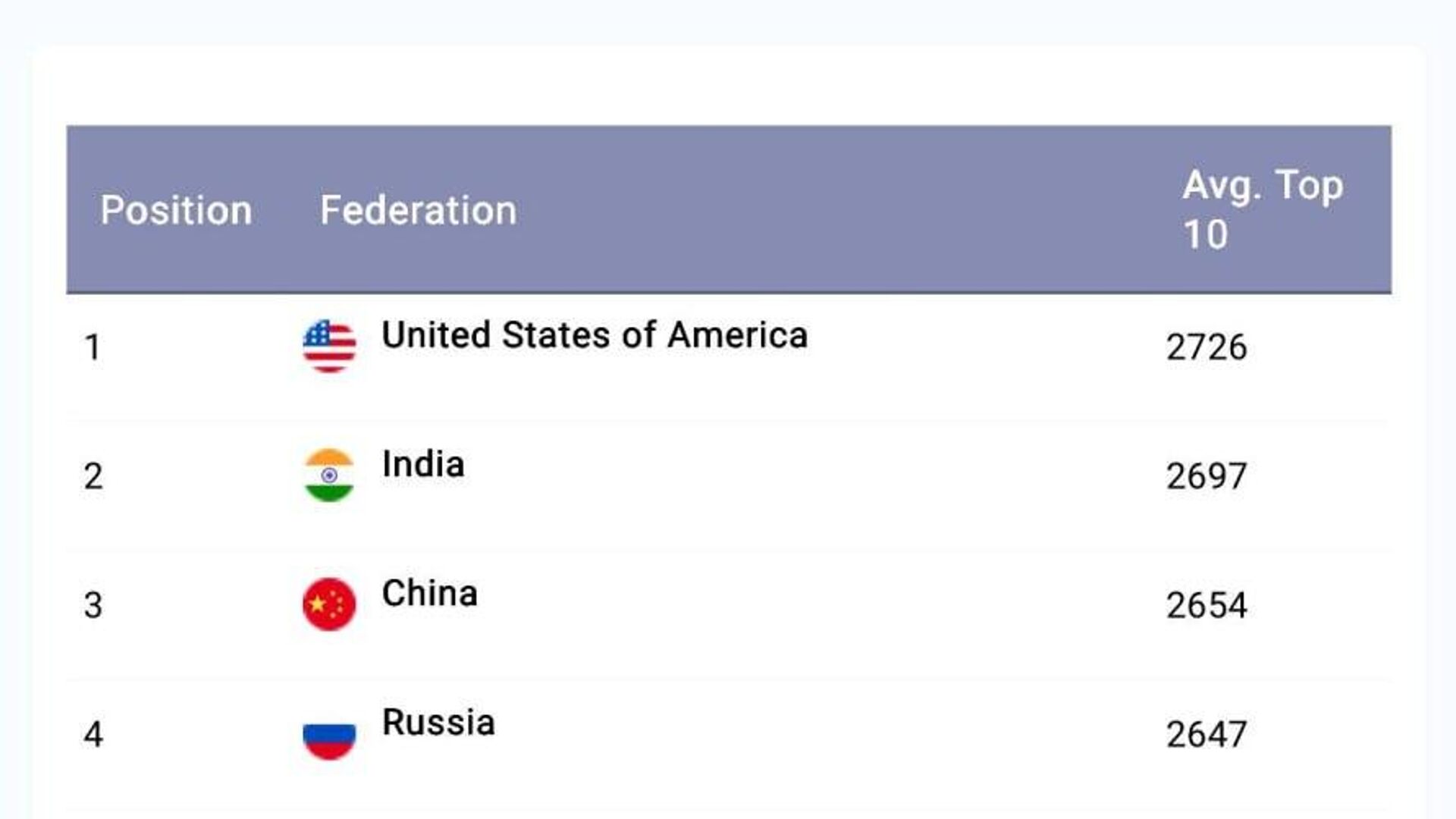Click the blank card area above the table header
The height and width of the screenshot is (819, 1456).
tap(728, 85)
